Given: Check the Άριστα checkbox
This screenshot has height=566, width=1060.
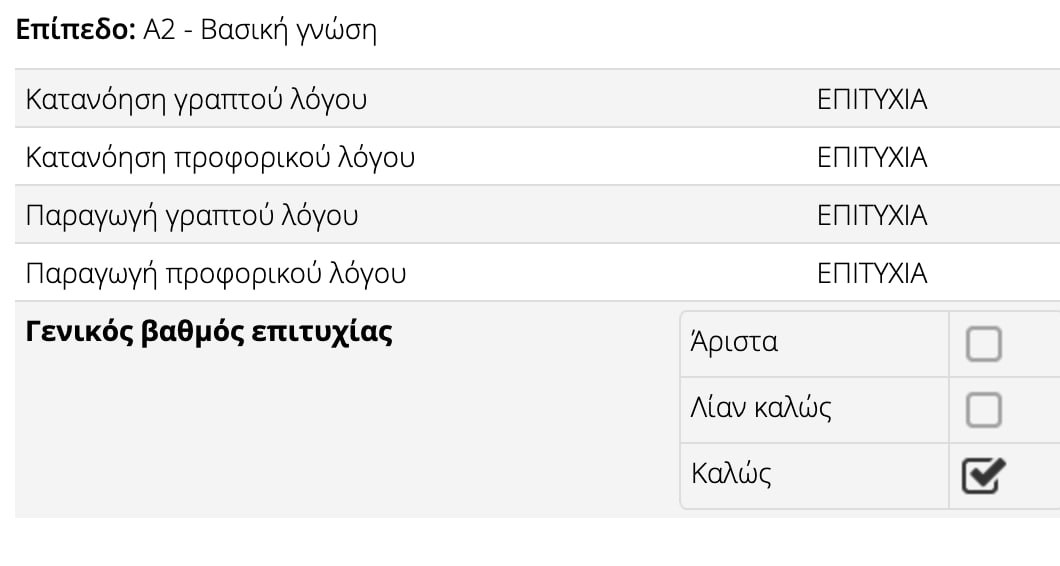Looking at the screenshot, I should (983, 345).
